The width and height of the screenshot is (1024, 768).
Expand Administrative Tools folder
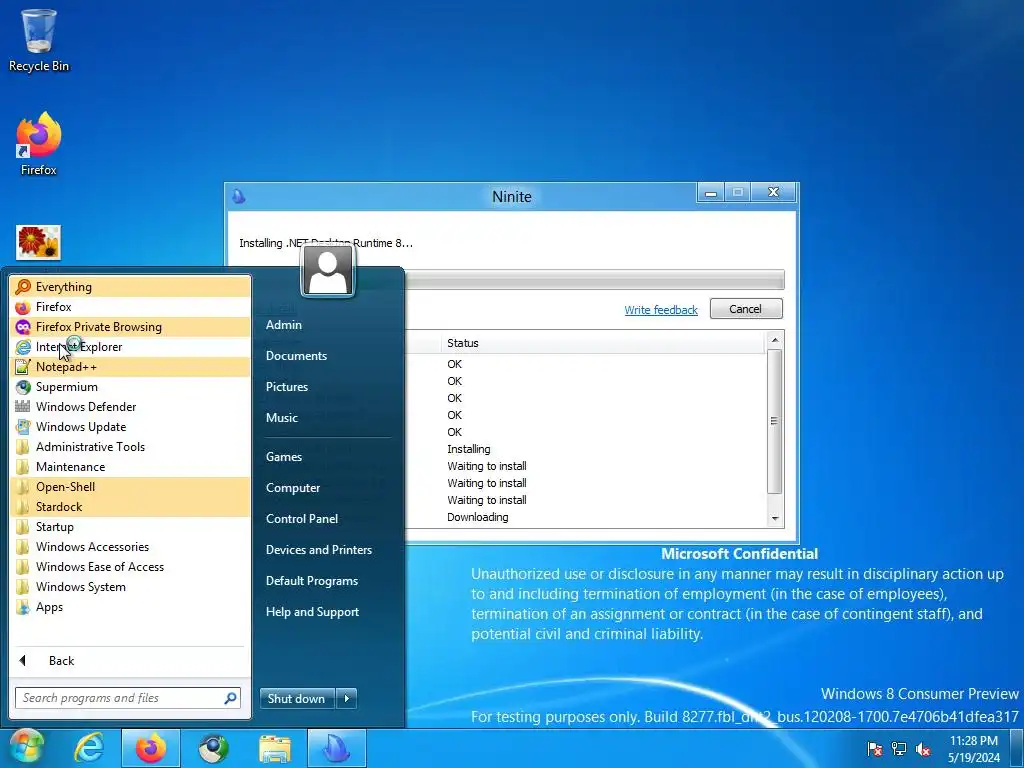point(131,447)
